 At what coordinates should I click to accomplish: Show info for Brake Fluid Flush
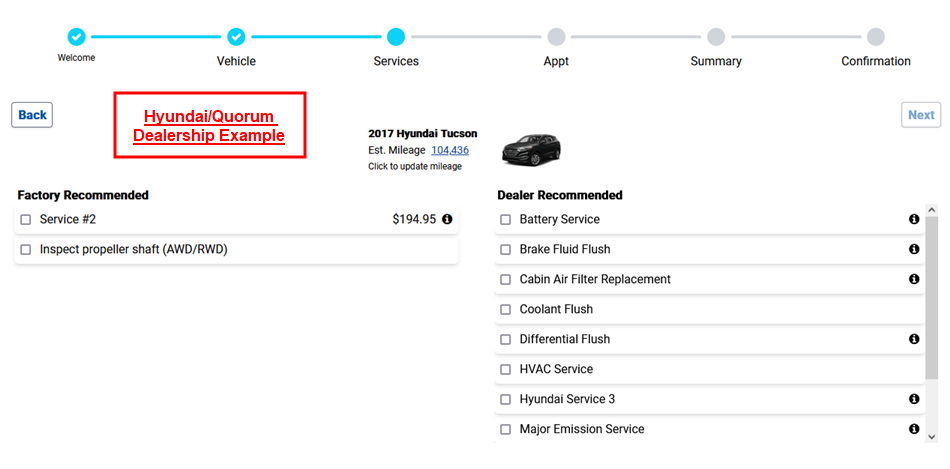coord(914,249)
